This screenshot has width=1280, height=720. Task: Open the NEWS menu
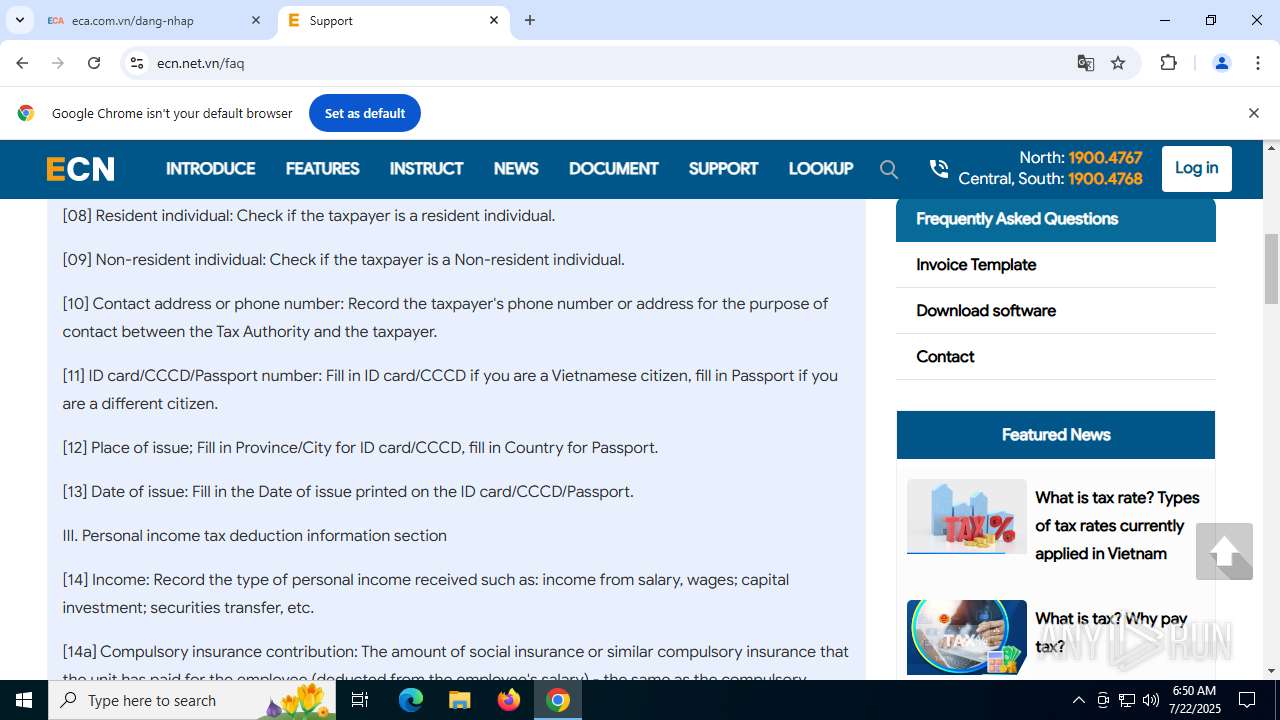tap(516, 169)
